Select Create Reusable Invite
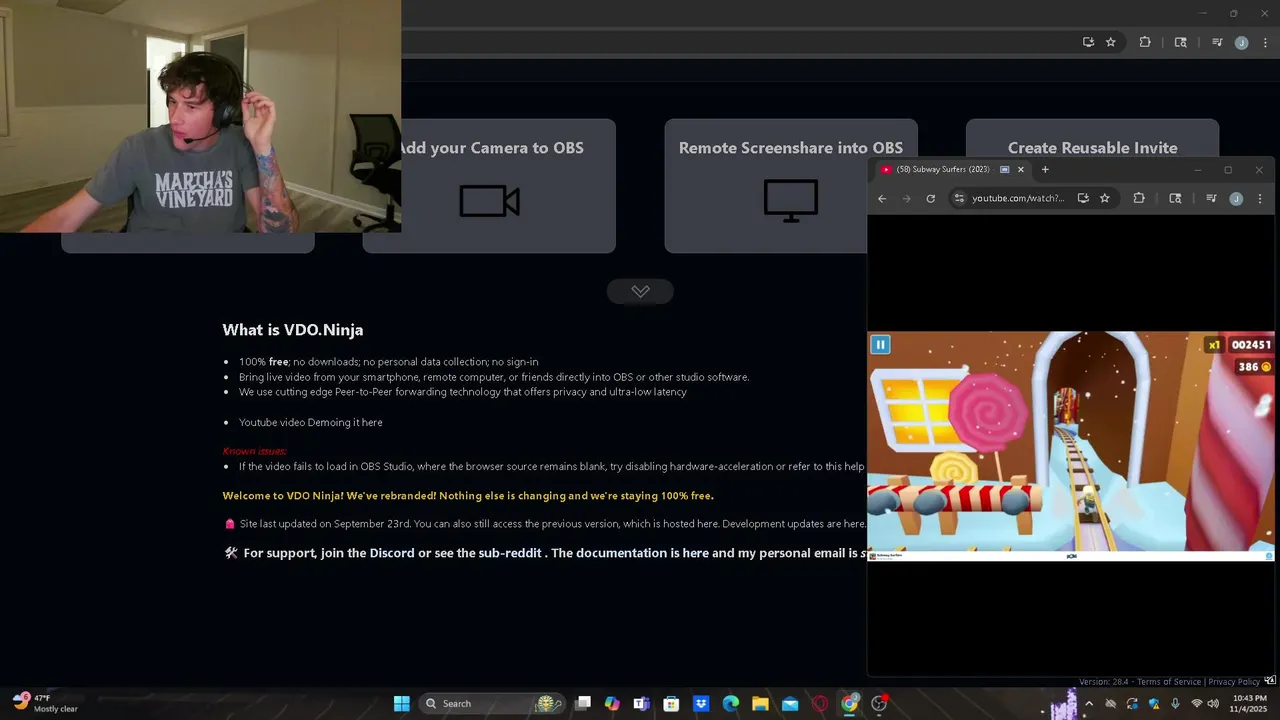Image resolution: width=1280 pixels, height=720 pixels. [1092, 148]
